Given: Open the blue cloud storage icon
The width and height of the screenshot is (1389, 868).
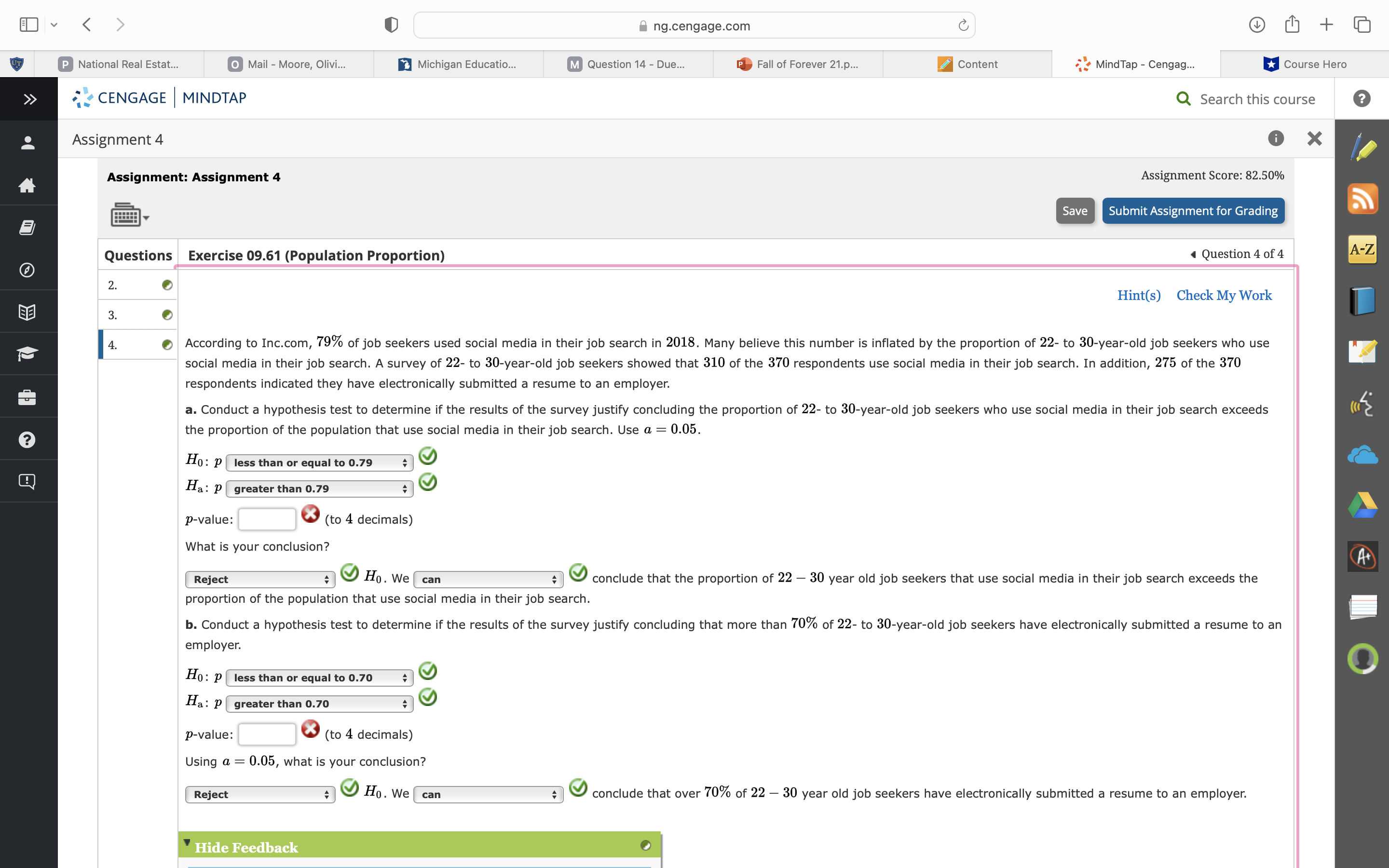Looking at the screenshot, I should point(1362,455).
